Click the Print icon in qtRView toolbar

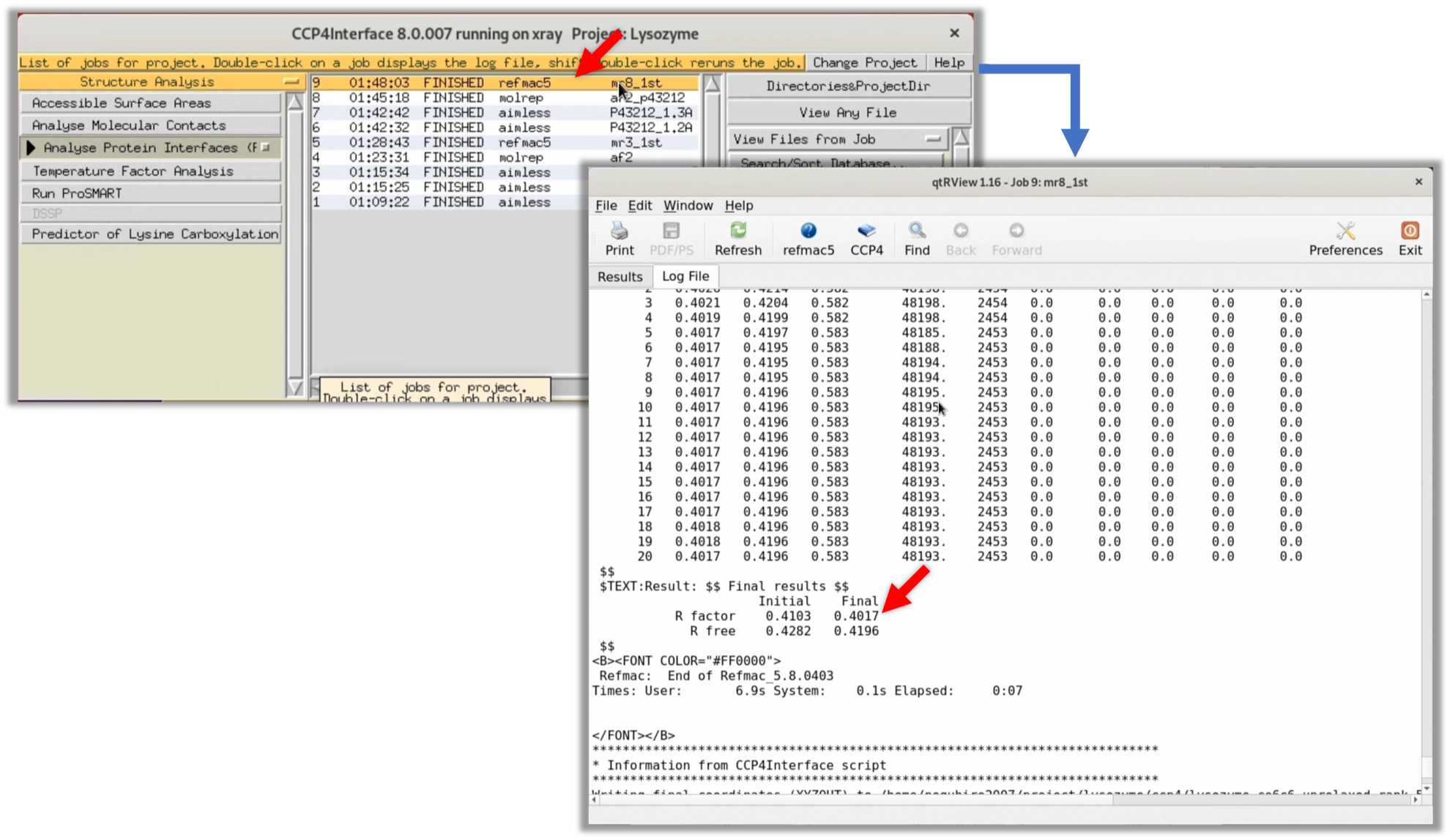[x=620, y=231]
